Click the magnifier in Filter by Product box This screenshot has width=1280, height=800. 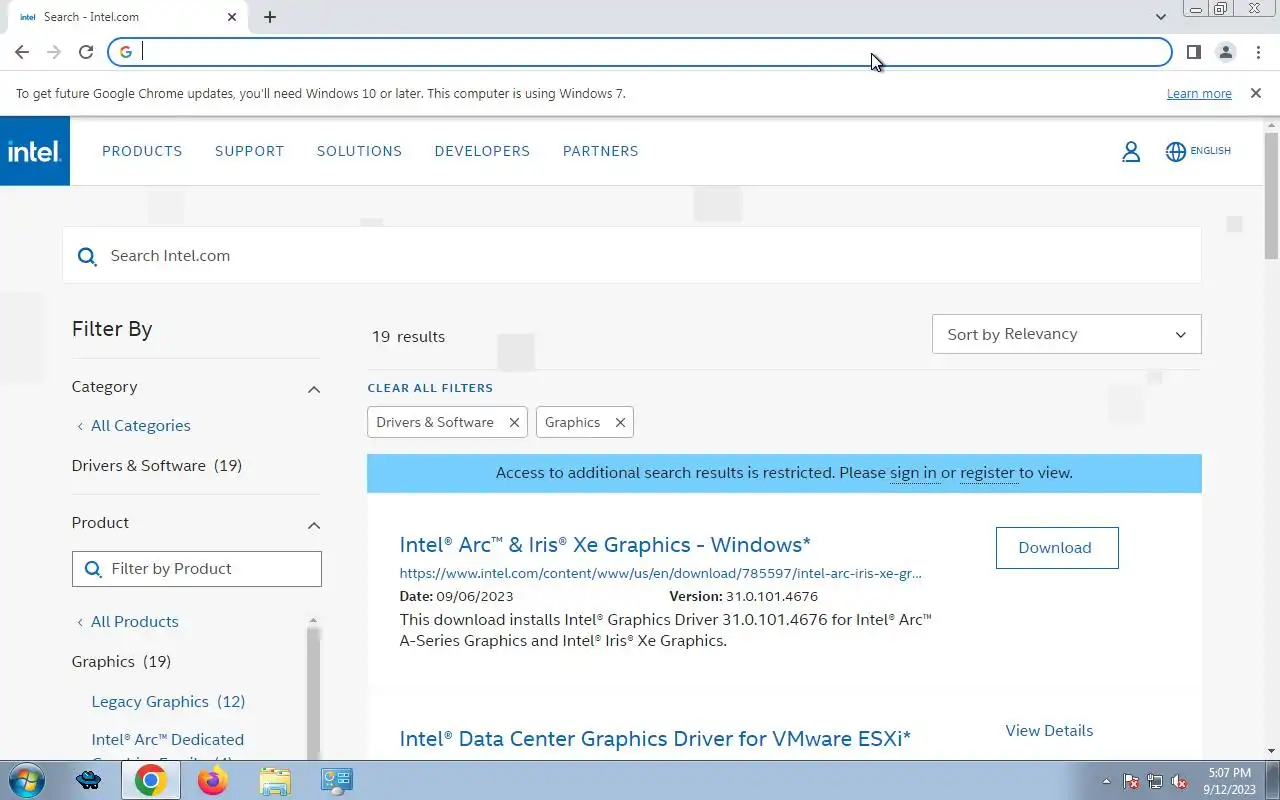click(x=93, y=569)
